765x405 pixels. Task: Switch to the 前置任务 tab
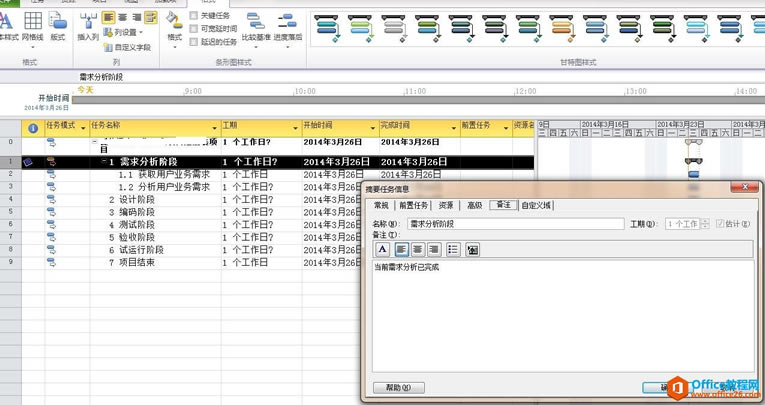click(413, 205)
